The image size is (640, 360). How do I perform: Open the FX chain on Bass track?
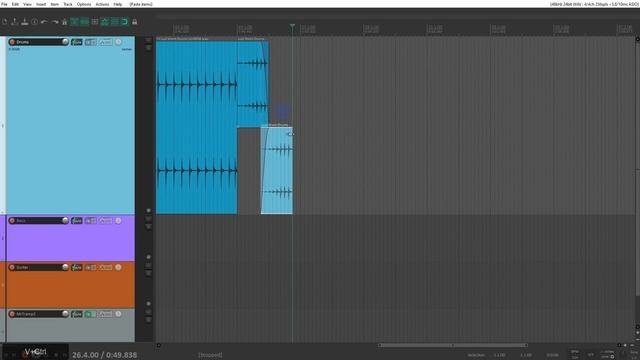91,220
